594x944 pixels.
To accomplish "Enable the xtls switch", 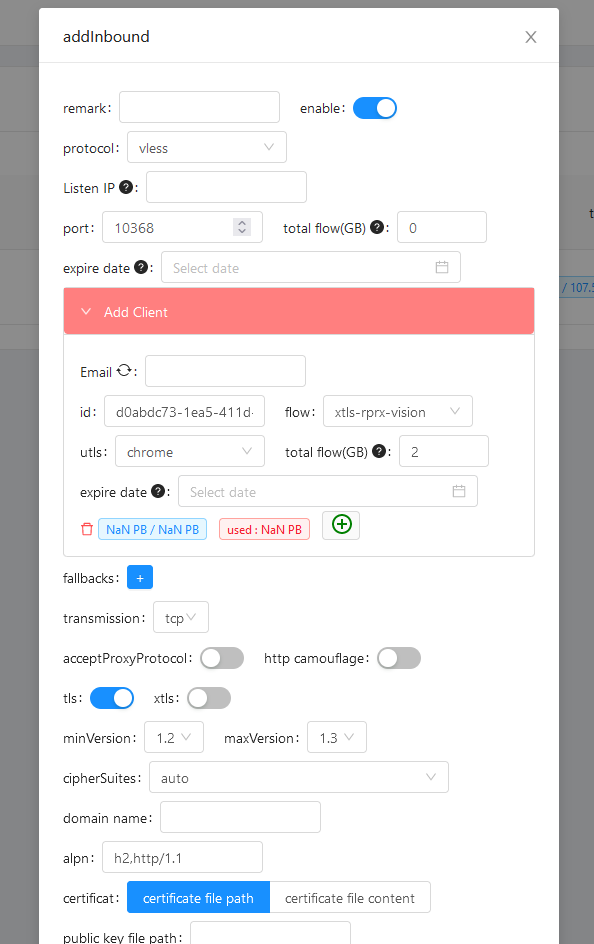I will [209, 698].
